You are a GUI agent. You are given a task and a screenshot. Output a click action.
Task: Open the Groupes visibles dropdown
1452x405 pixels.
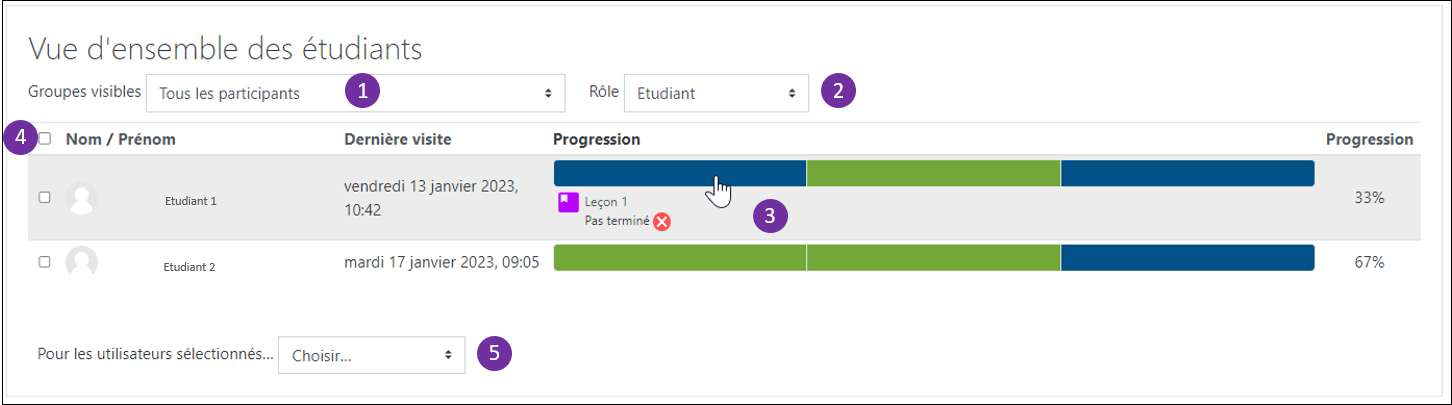[355, 93]
